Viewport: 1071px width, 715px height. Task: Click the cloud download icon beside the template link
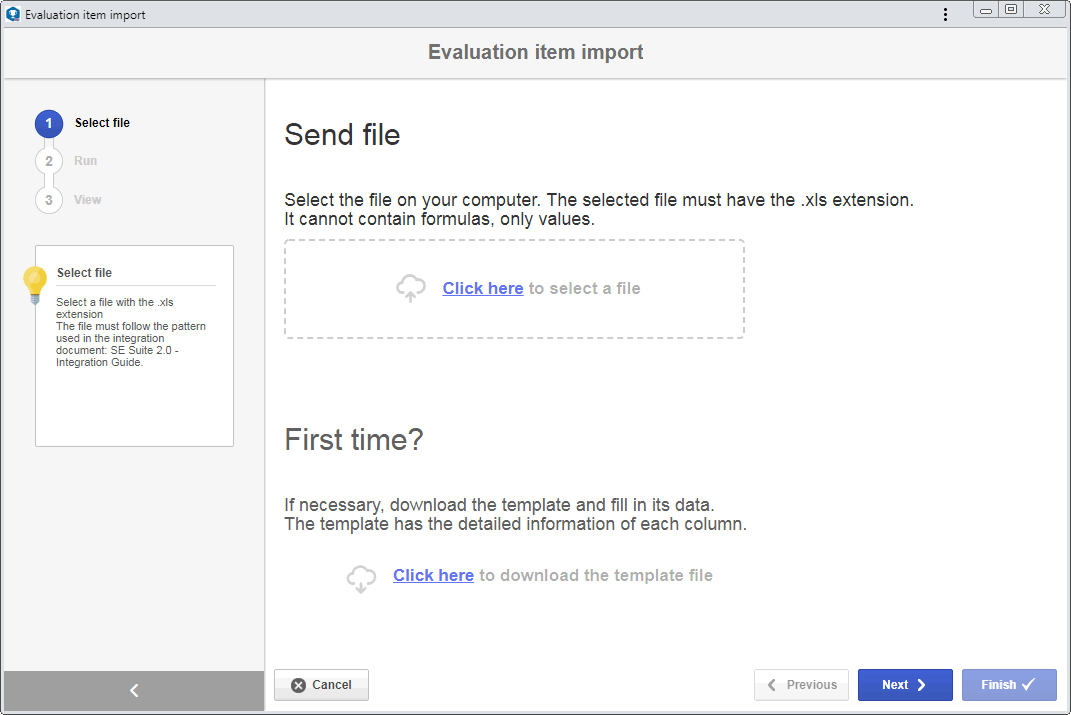(361, 578)
